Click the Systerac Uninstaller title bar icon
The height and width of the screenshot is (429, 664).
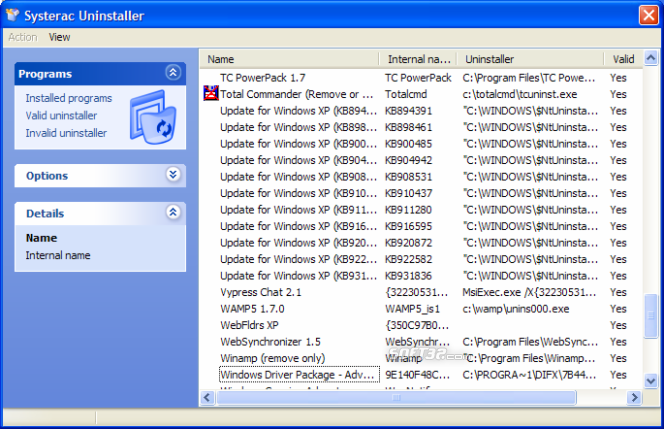click(x=12, y=15)
